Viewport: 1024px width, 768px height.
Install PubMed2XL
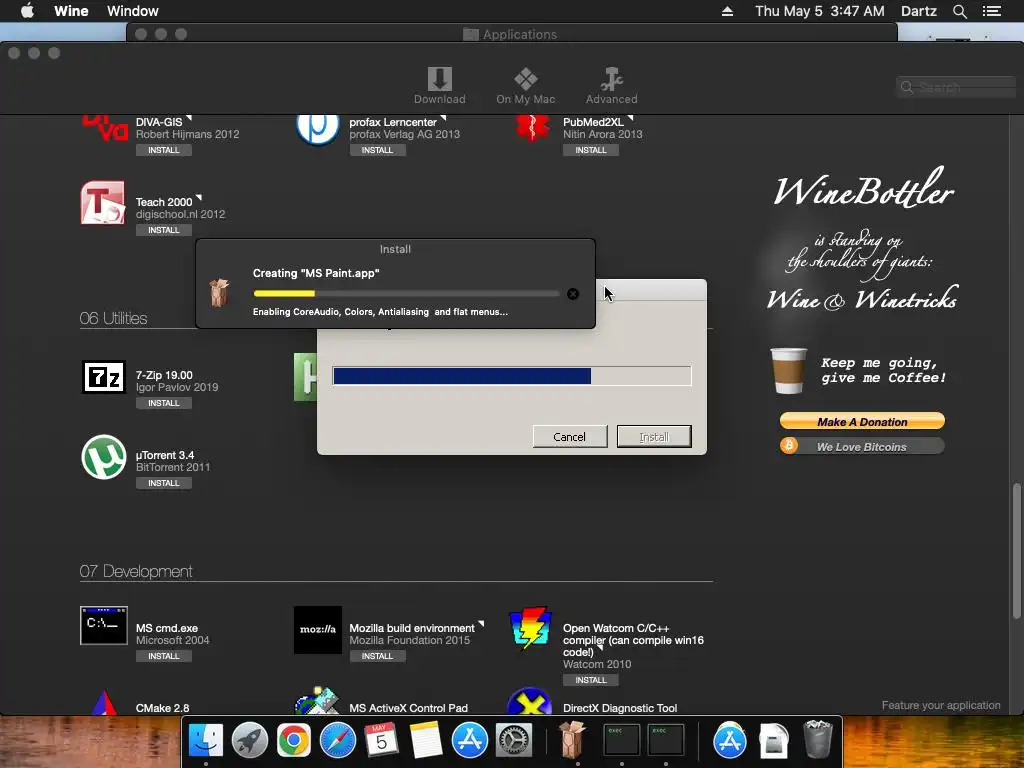coord(590,150)
